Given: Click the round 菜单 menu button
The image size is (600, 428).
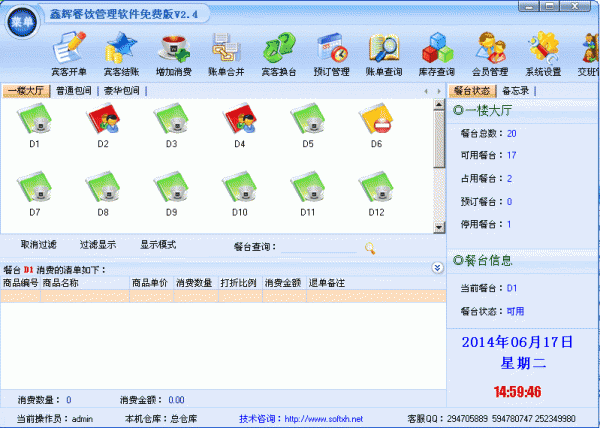Looking at the screenshot, I should [x=22, y=22].
